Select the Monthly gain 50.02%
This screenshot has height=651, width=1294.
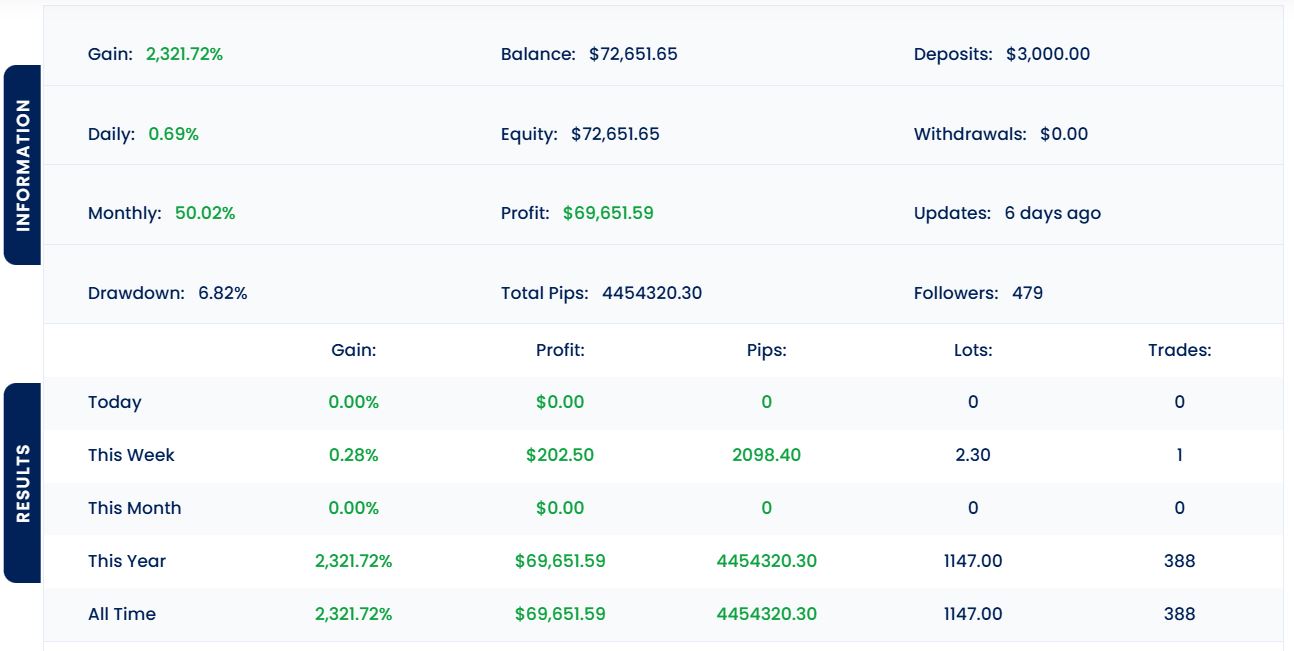pyautogui.click(x=205, y=213)
